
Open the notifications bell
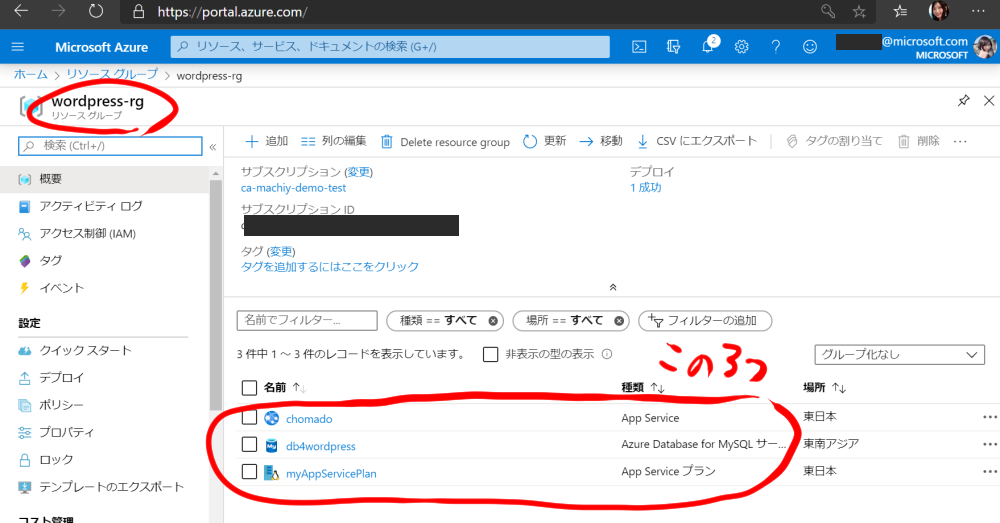coord(708,46)
